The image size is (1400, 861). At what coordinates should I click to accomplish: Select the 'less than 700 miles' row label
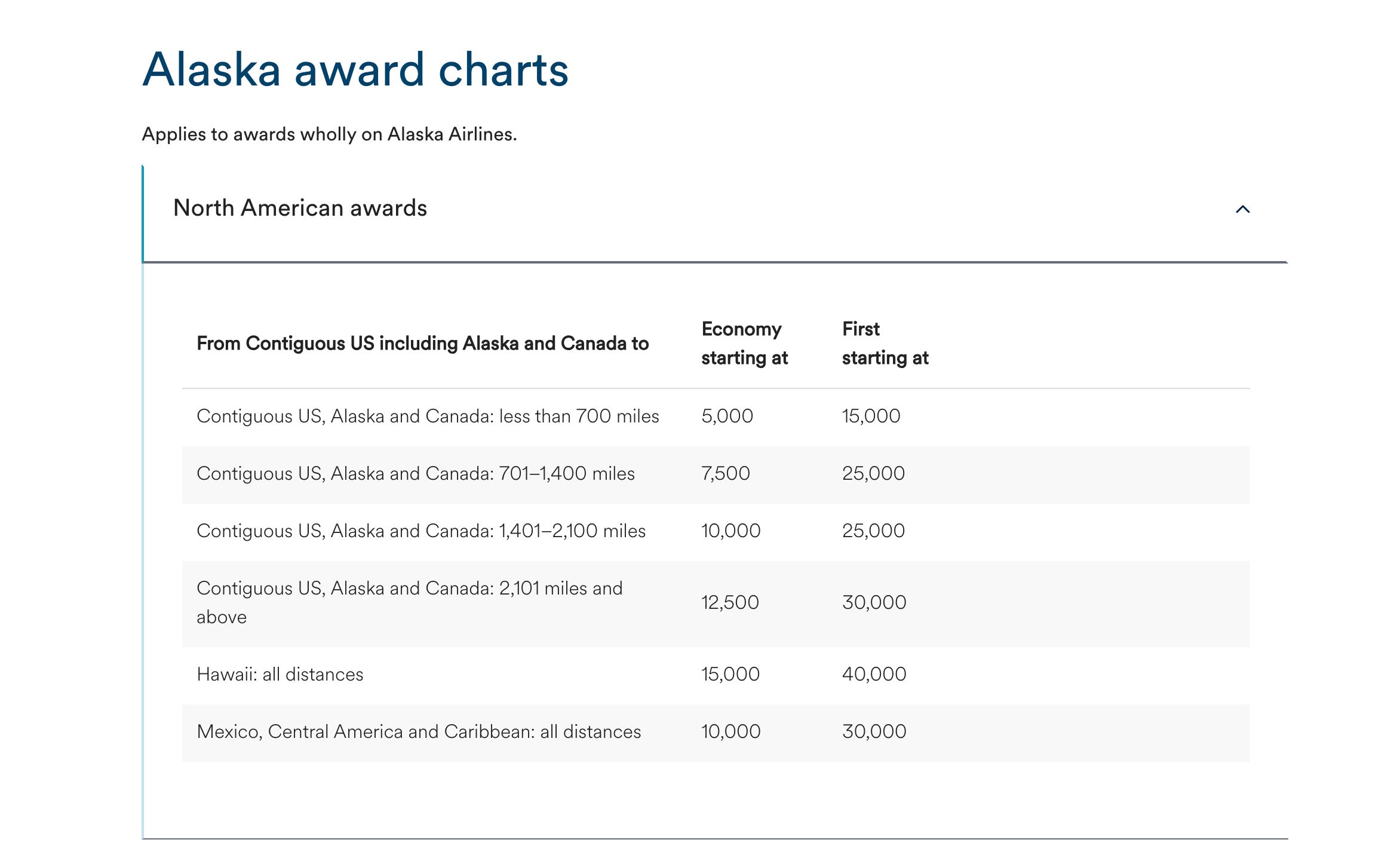point(428,416)
